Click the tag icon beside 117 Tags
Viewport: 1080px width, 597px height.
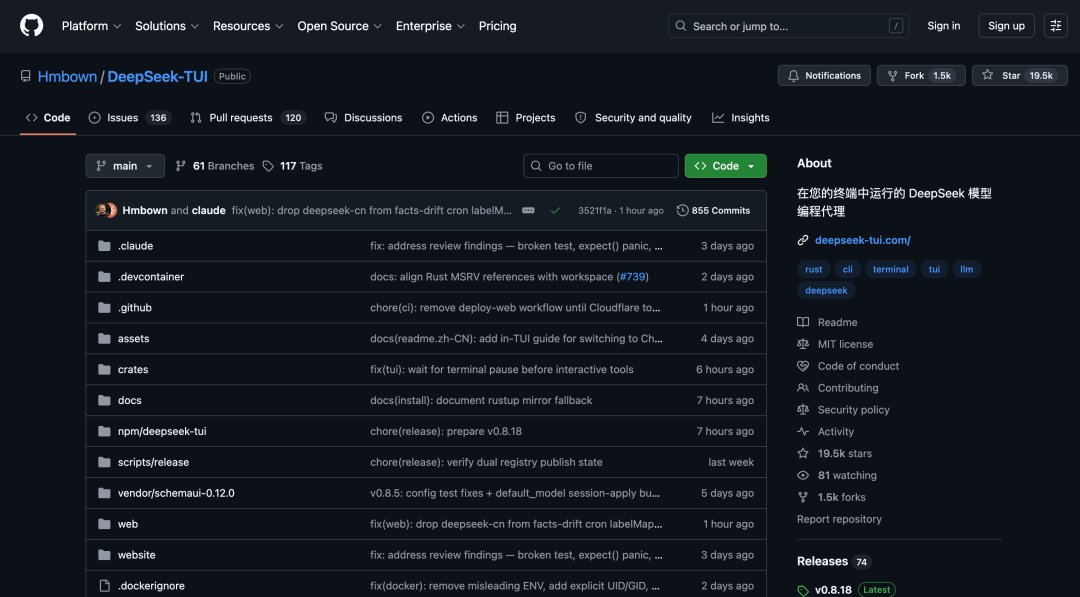pos(268,166)
